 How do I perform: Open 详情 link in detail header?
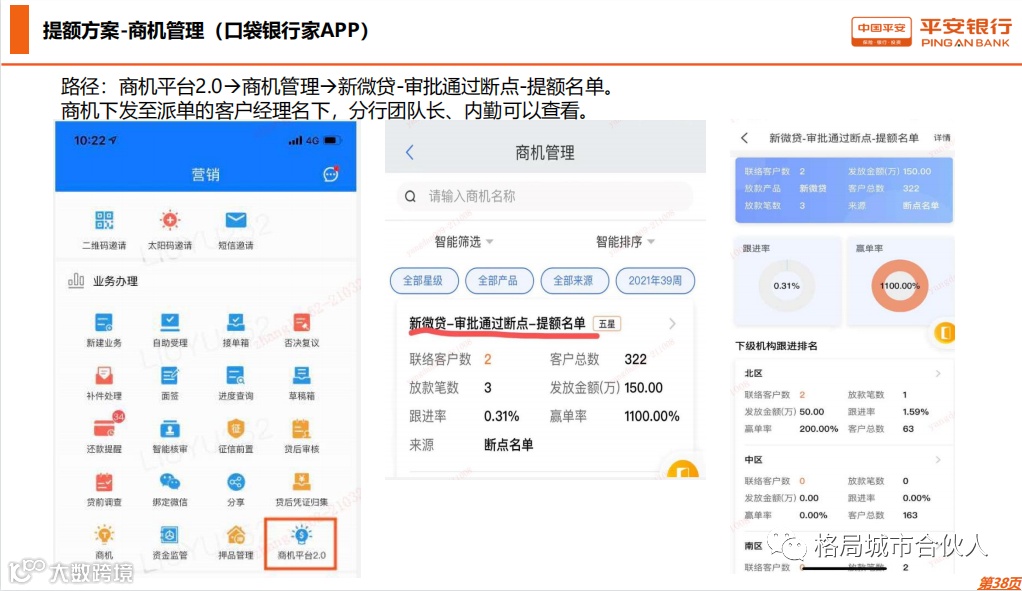[x=942, y=138]
